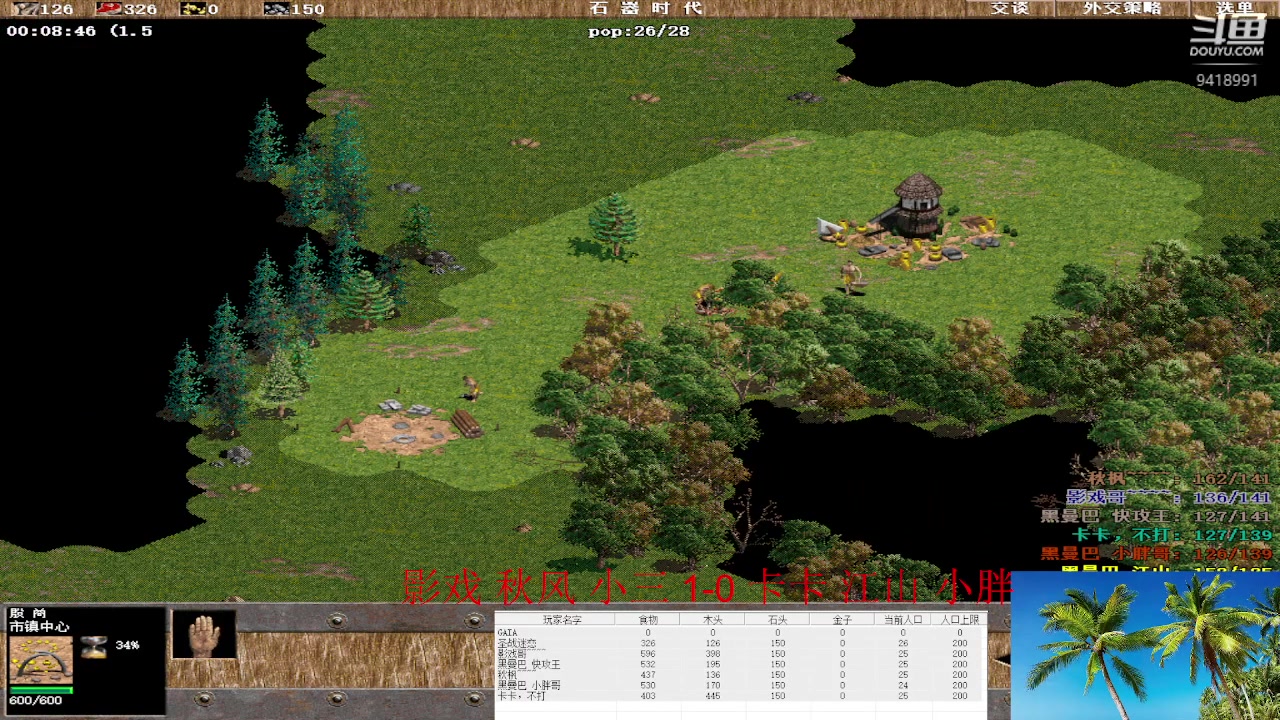
Task: Click the 黑曼巴_快攻王 row in the table
Action: (740, 664)
